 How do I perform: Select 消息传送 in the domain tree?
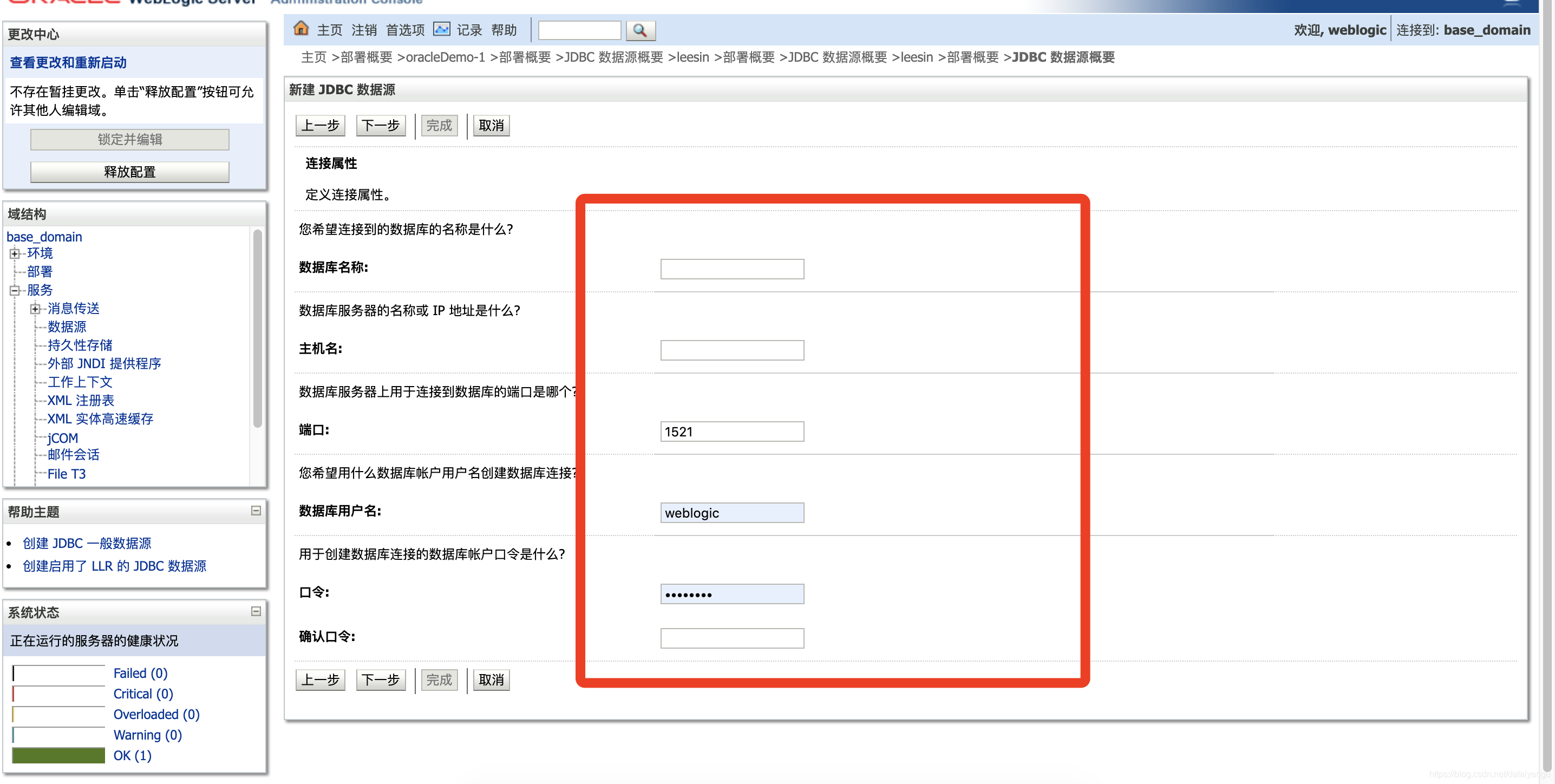point(74,309)
